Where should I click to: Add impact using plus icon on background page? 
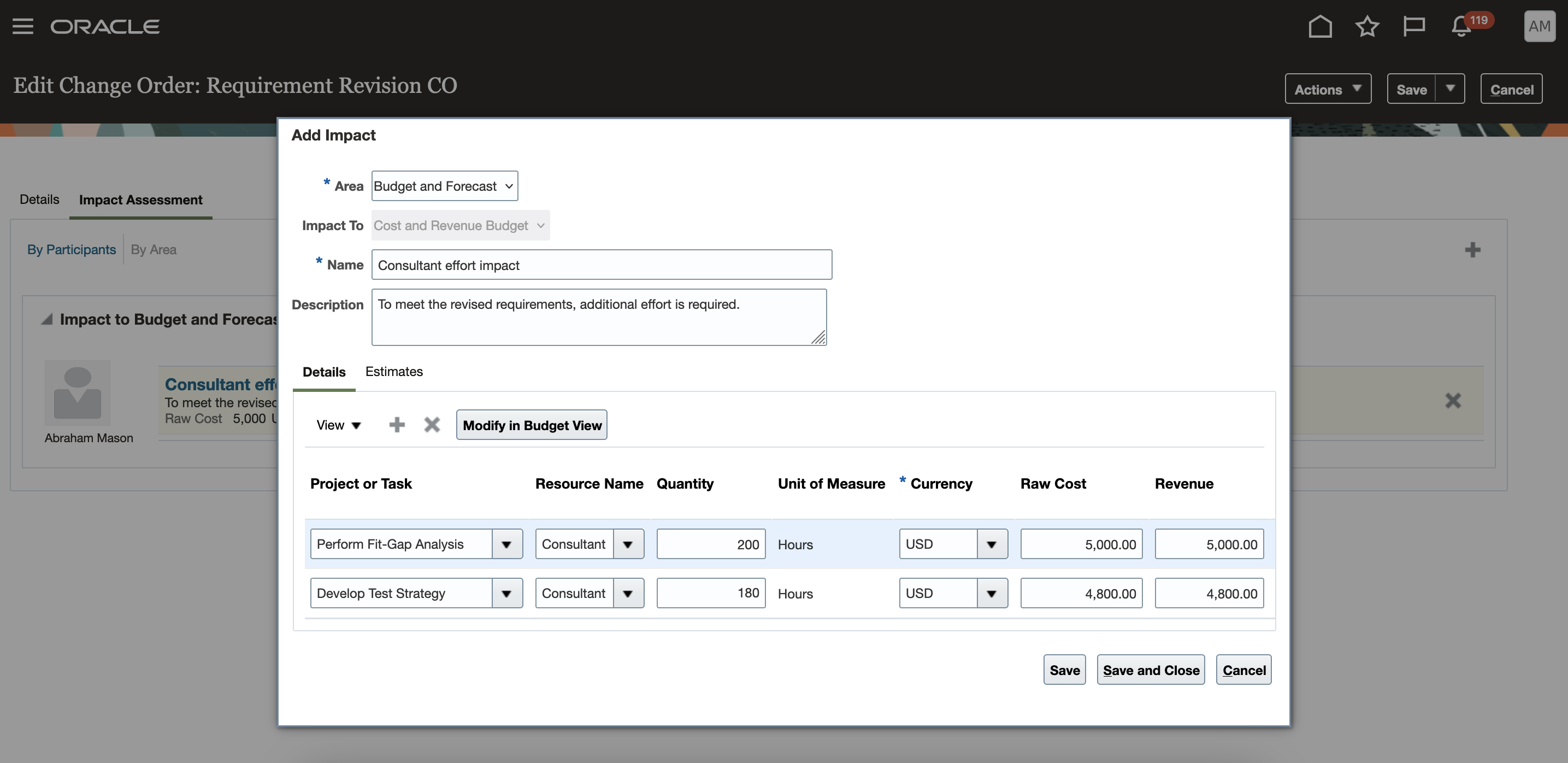[x=1472, y=250]
